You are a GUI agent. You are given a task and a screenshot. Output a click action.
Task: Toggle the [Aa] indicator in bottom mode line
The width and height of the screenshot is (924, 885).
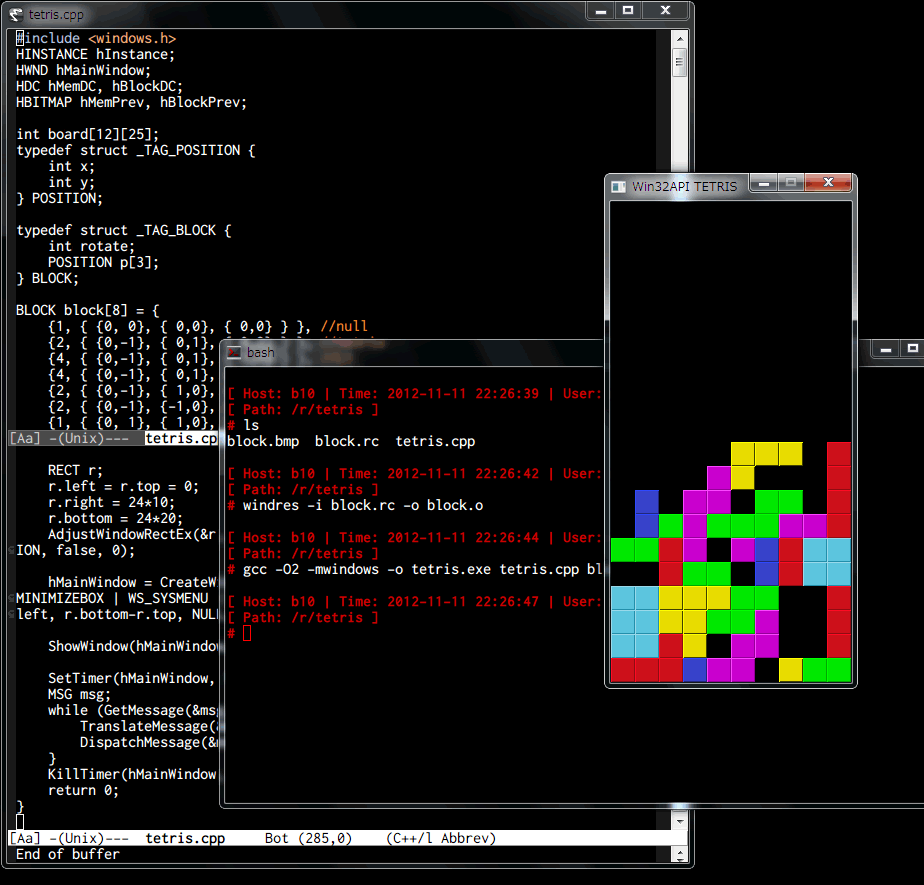[x=25, y=839]
